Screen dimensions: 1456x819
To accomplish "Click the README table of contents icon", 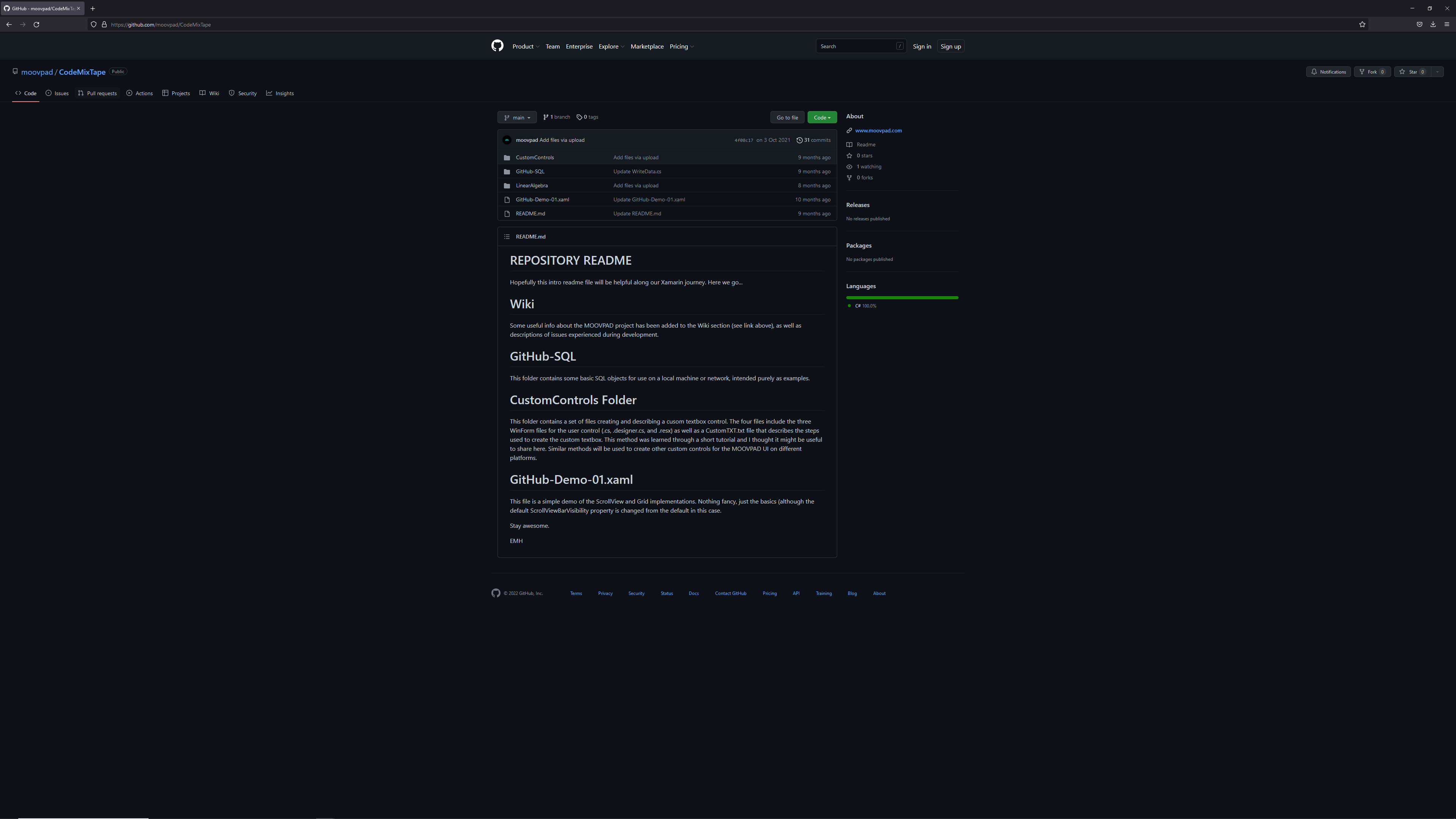I will 507,237.
